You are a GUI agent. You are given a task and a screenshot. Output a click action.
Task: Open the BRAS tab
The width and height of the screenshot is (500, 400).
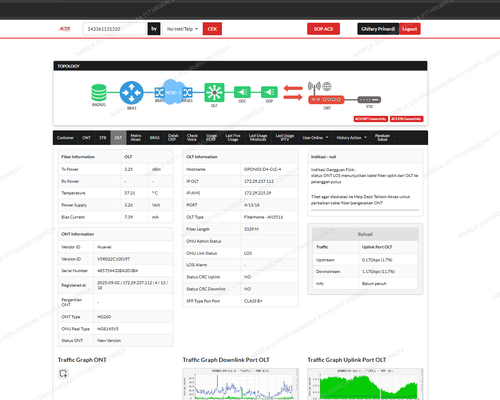(155, 138)
